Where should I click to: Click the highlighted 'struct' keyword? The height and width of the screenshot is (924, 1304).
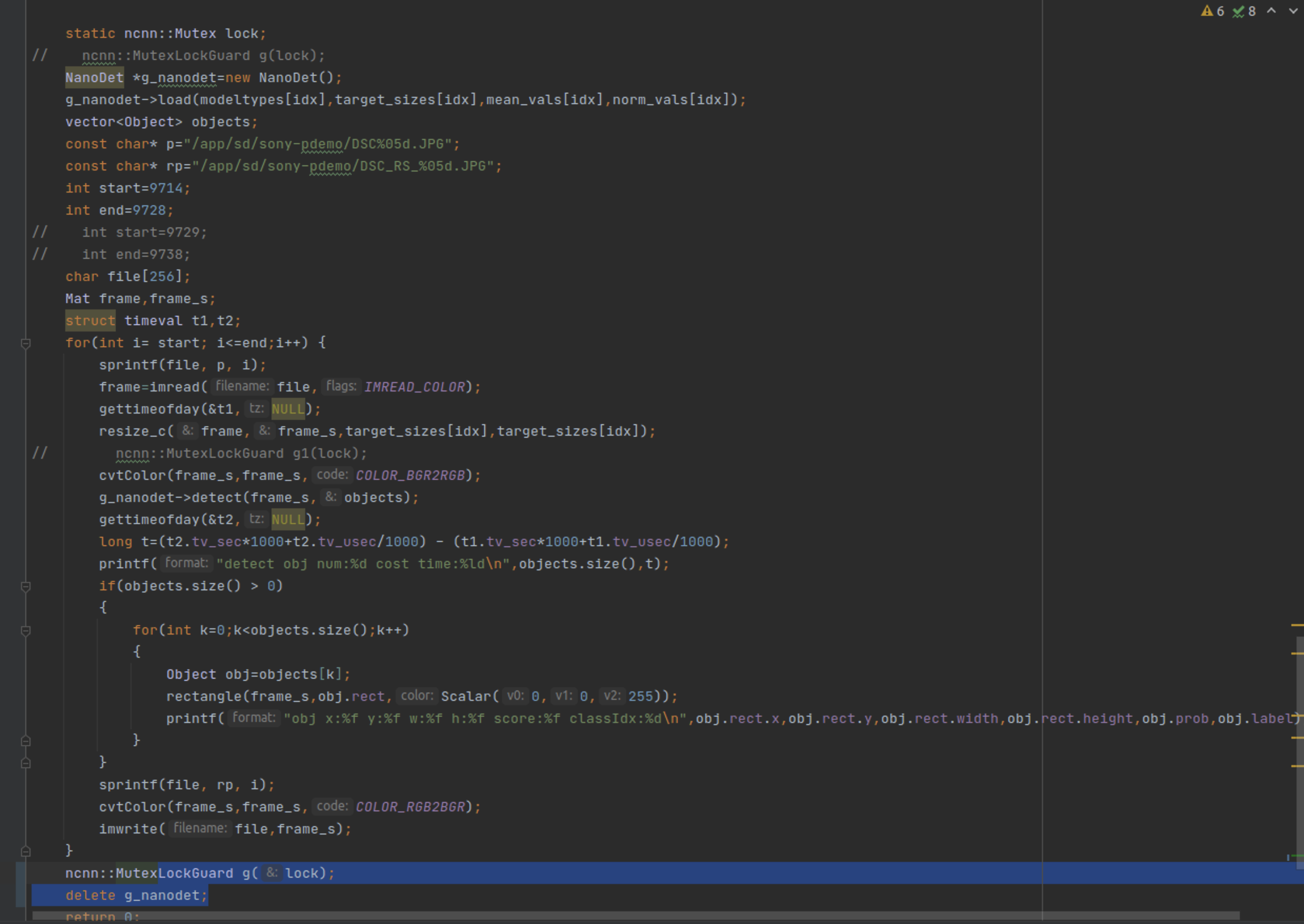(90, 320)
